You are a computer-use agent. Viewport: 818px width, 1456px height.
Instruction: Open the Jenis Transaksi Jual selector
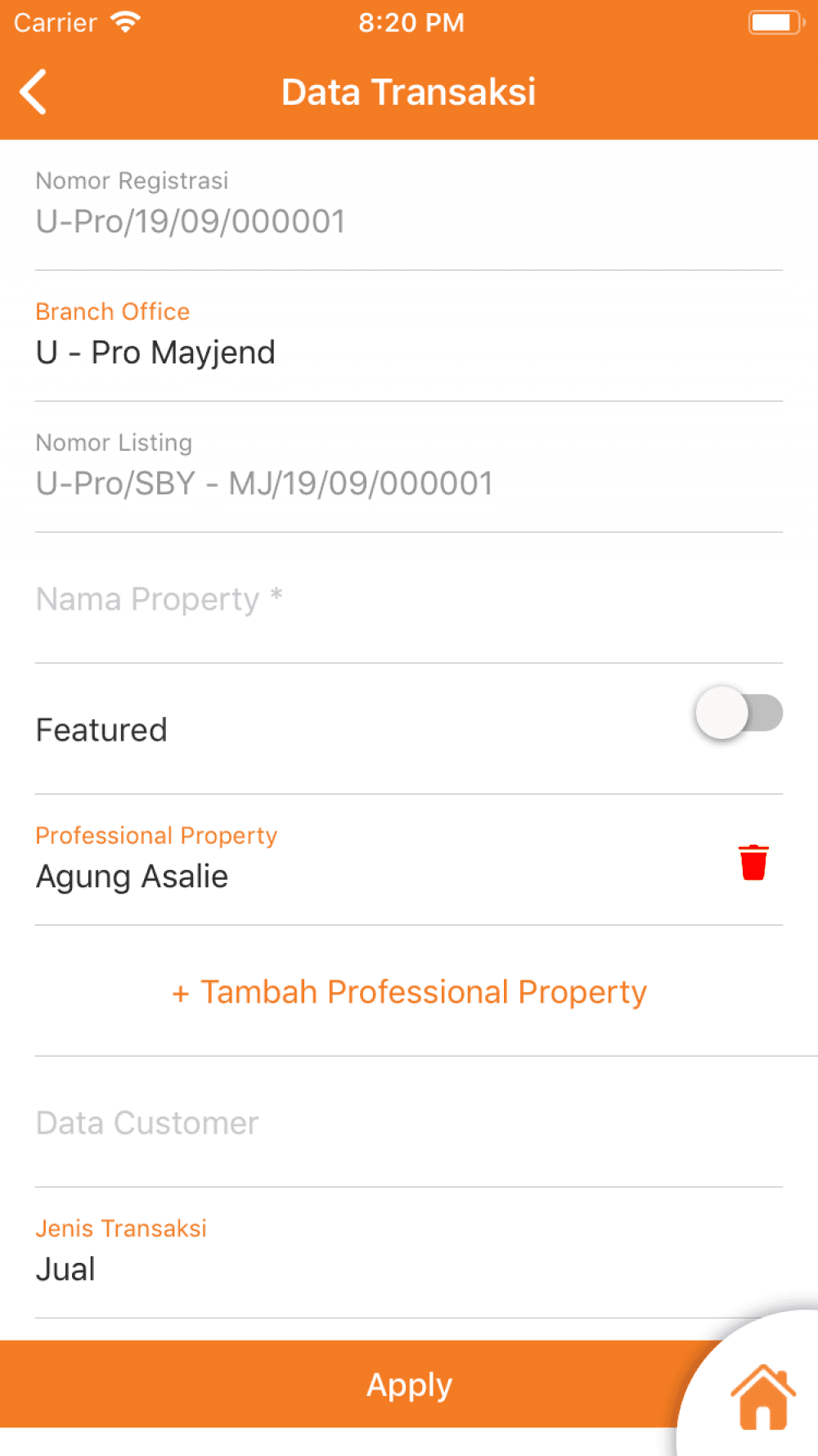[x=409, y=1253]
